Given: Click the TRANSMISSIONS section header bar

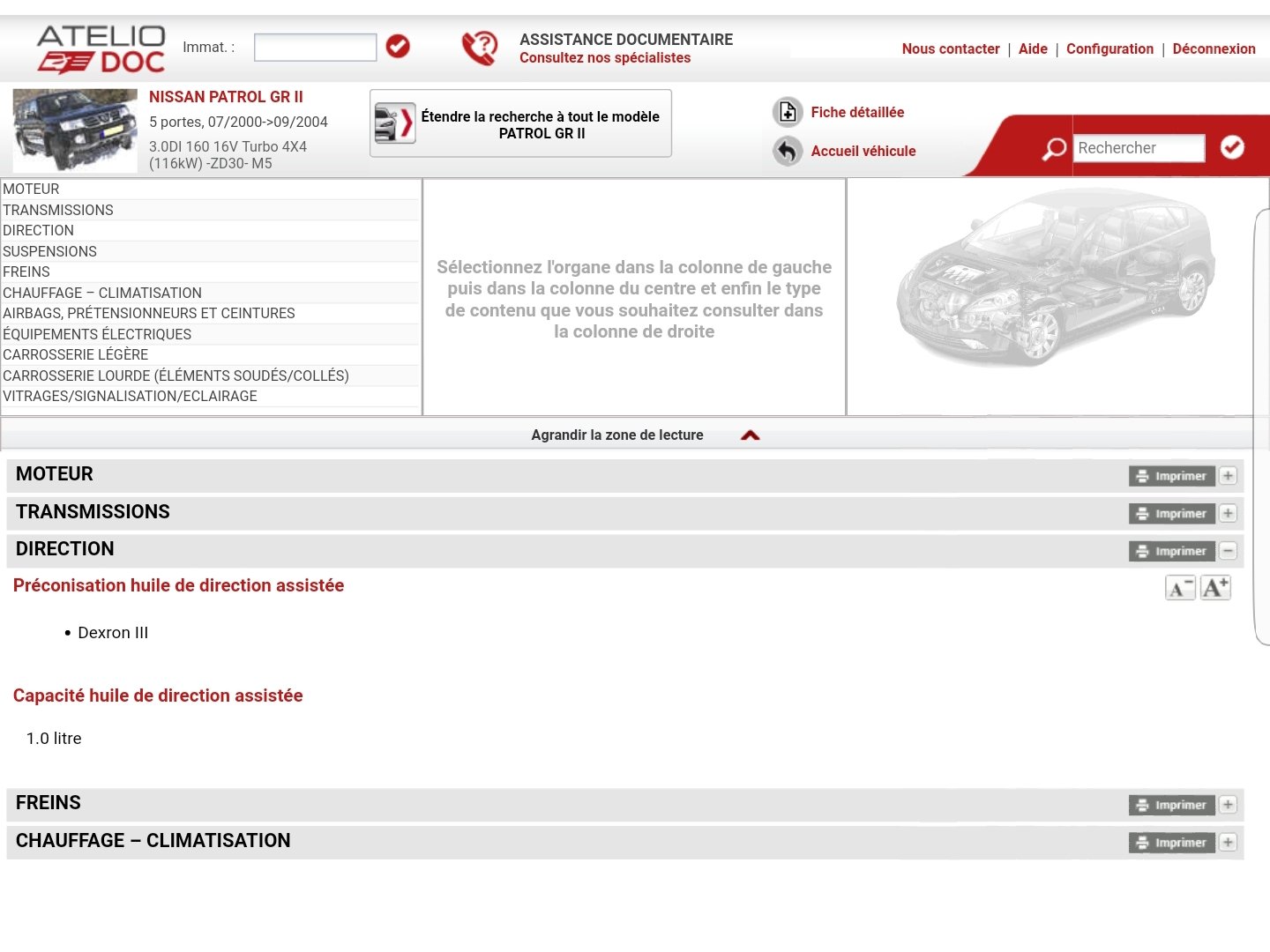Looking at the screenshot, I should 624,514.
